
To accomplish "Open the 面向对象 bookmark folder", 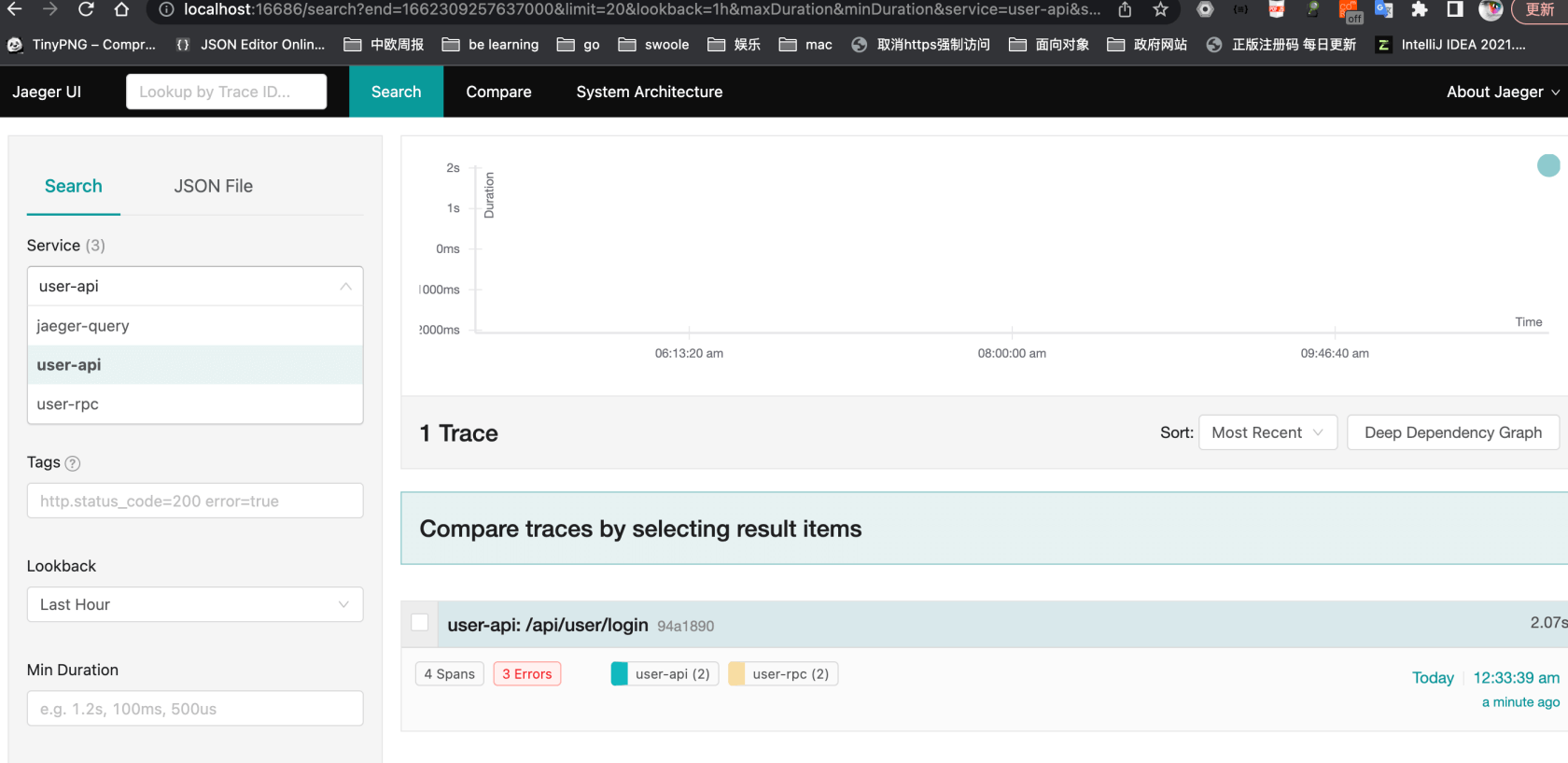I will (x=1049, y=44).
